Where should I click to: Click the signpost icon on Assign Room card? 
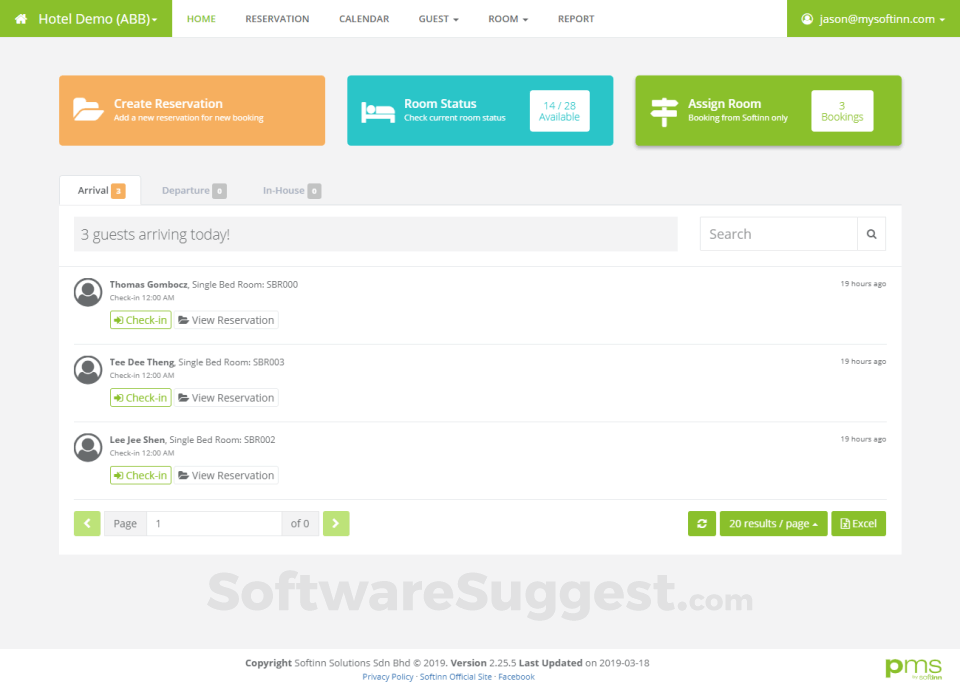click(x=663, y=112)
